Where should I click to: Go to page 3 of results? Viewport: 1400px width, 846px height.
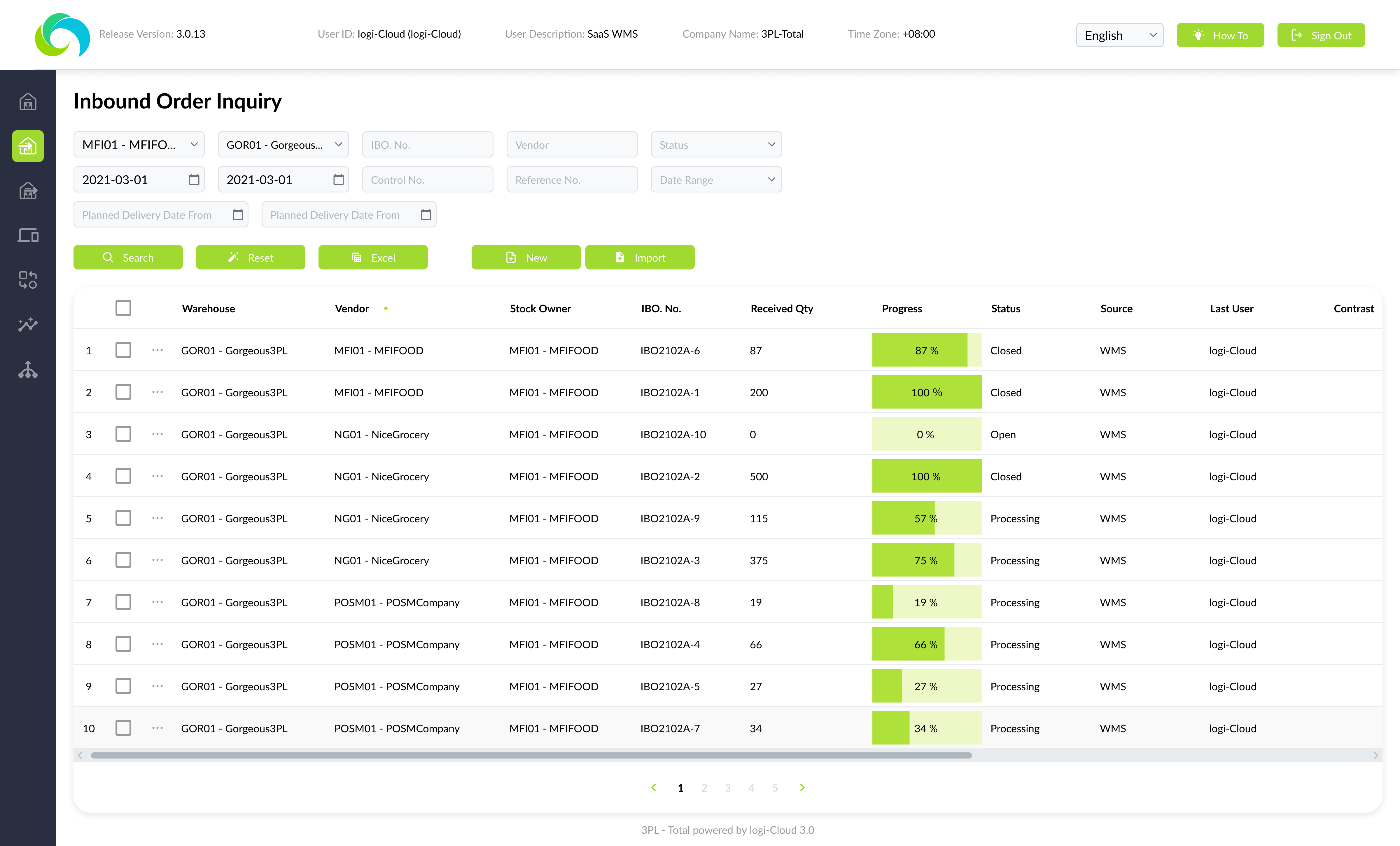coord(728,787)
